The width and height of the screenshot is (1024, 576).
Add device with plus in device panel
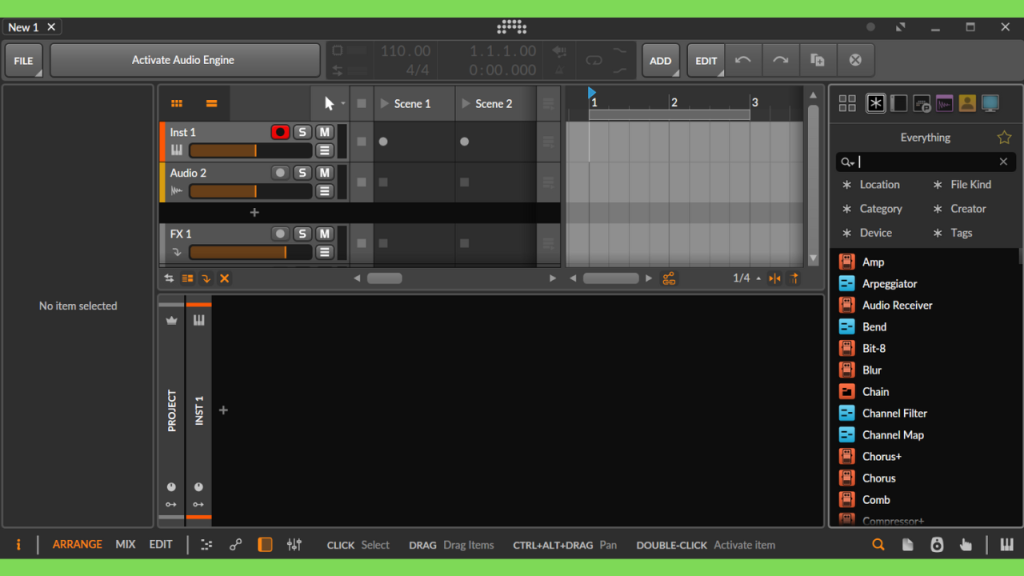[223, 410]
